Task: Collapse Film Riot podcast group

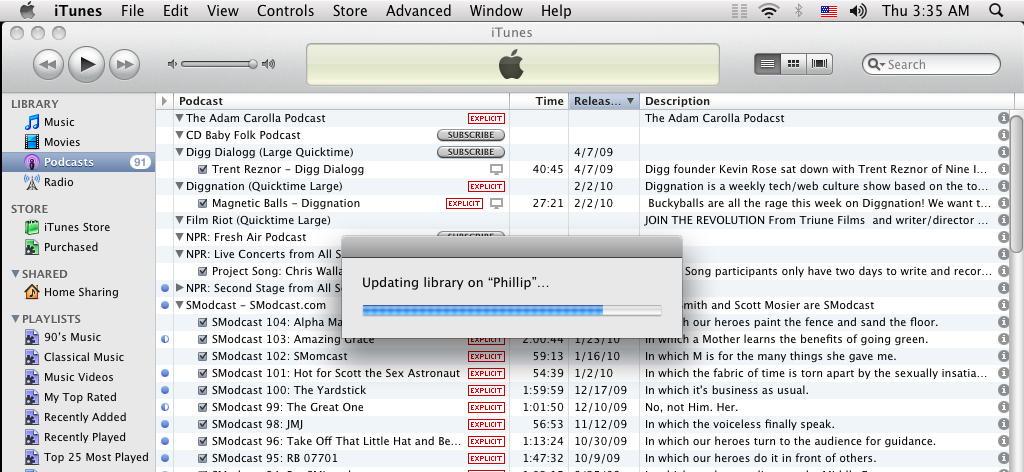Action: 180,220
